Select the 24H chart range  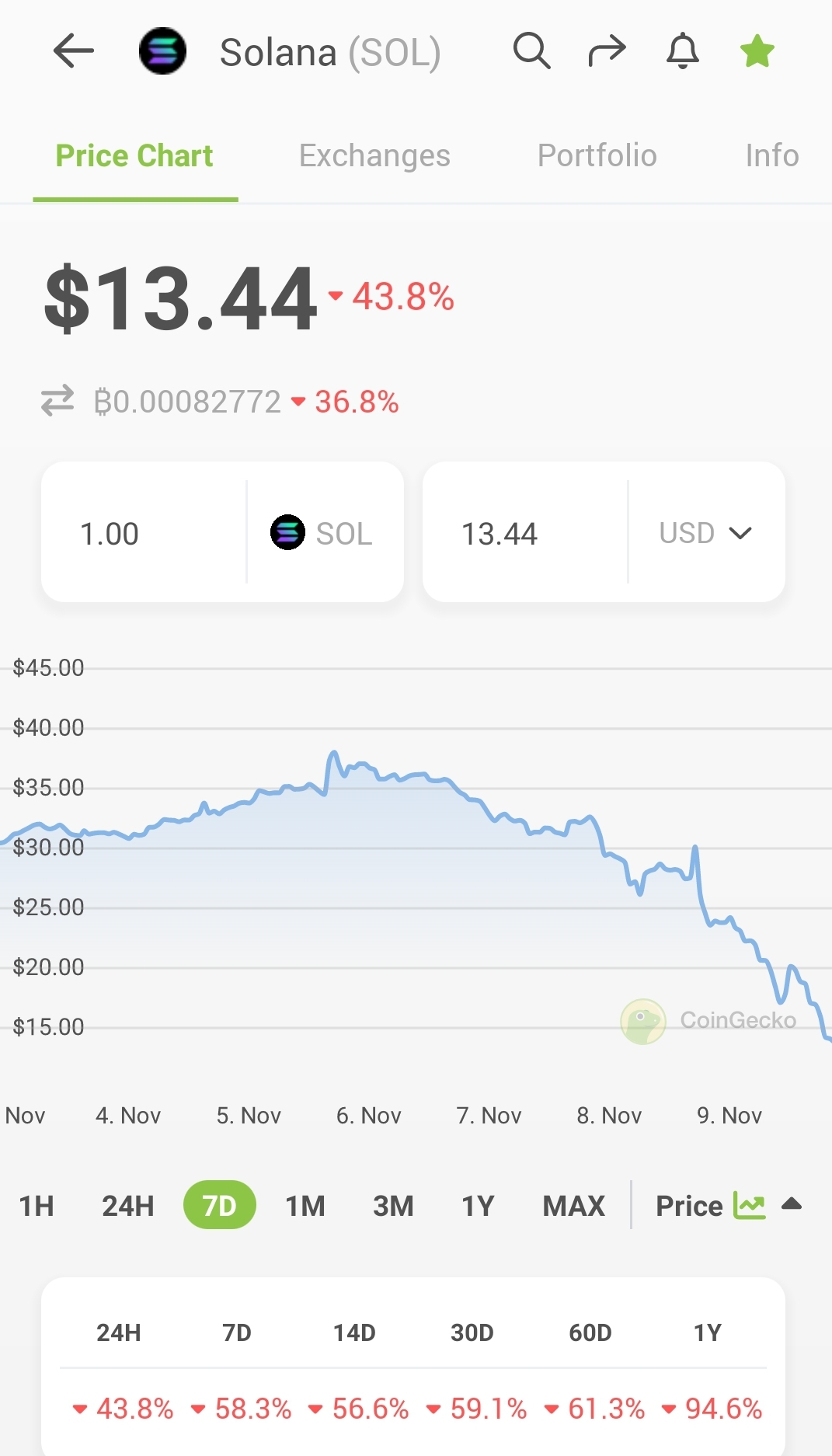pyautogui.click(x=128, y=1206)
